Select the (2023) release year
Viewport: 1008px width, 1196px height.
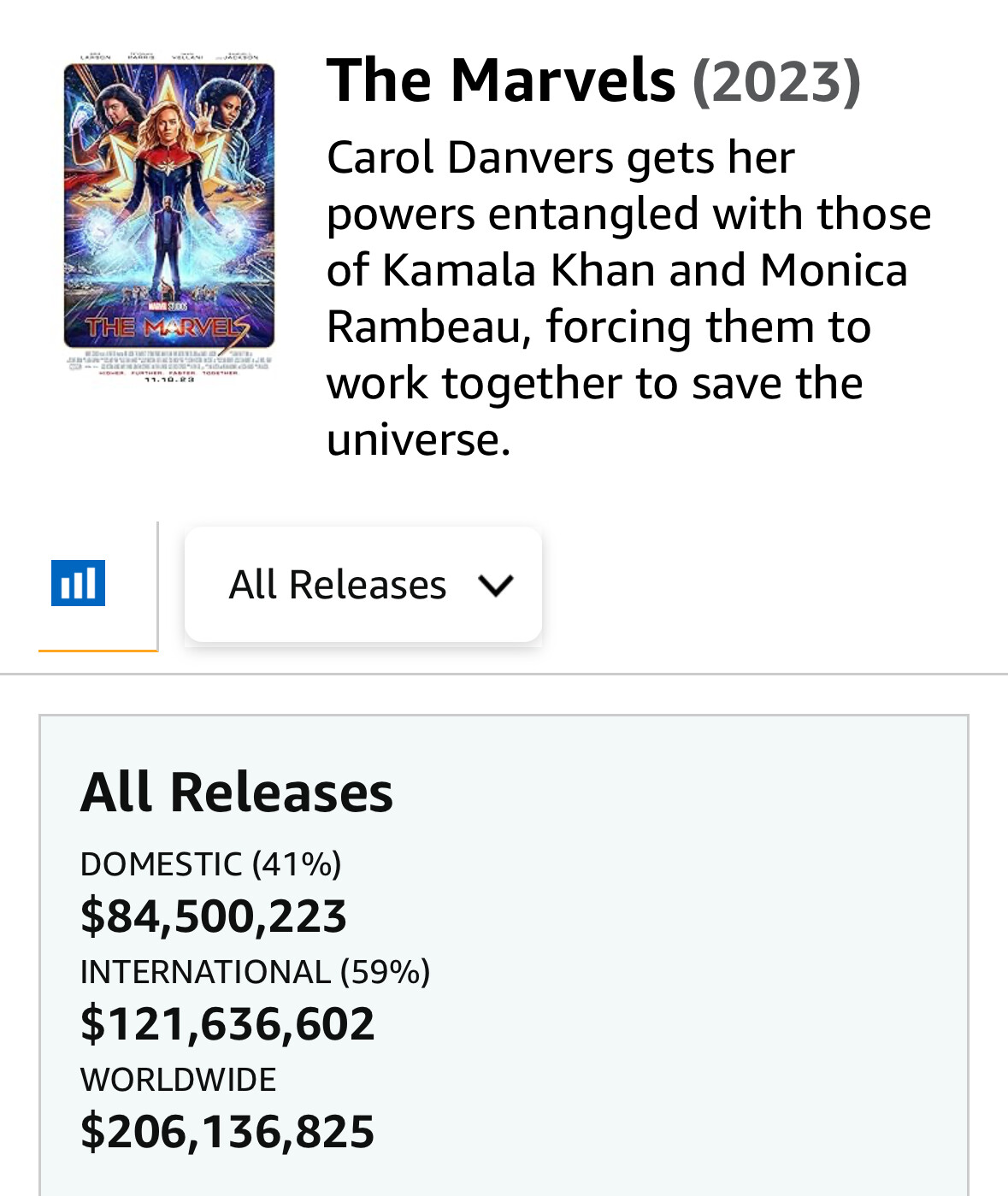coord(775,81)
